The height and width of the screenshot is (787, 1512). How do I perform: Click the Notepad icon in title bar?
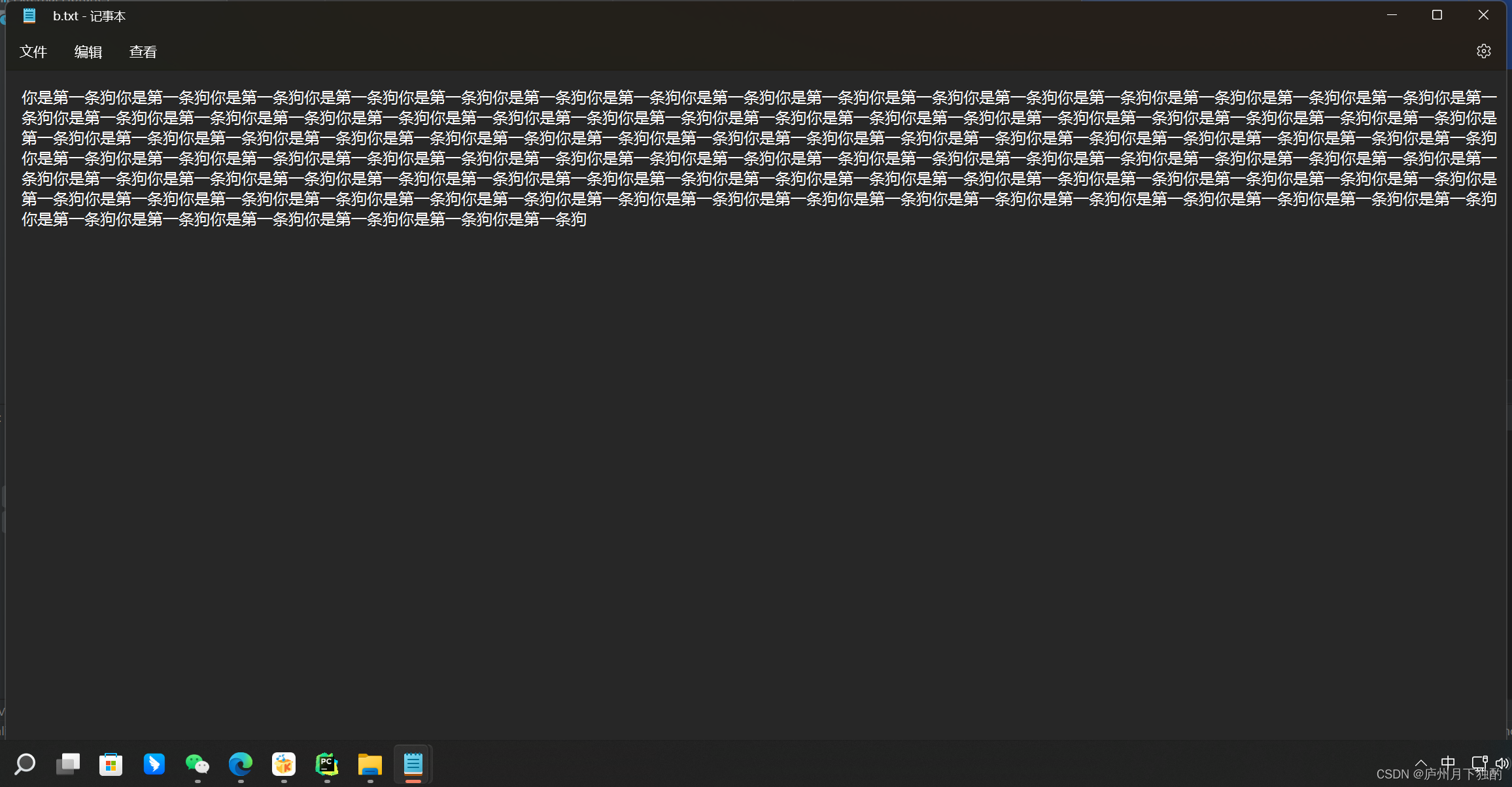click(x=29, y=16)
